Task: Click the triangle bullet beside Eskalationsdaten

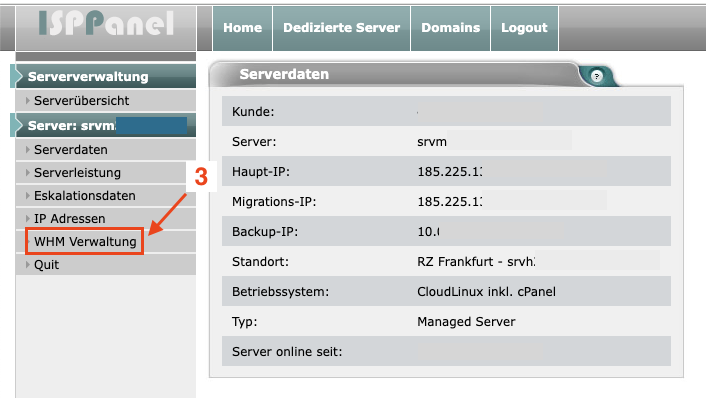Action: tap(27, 195)
